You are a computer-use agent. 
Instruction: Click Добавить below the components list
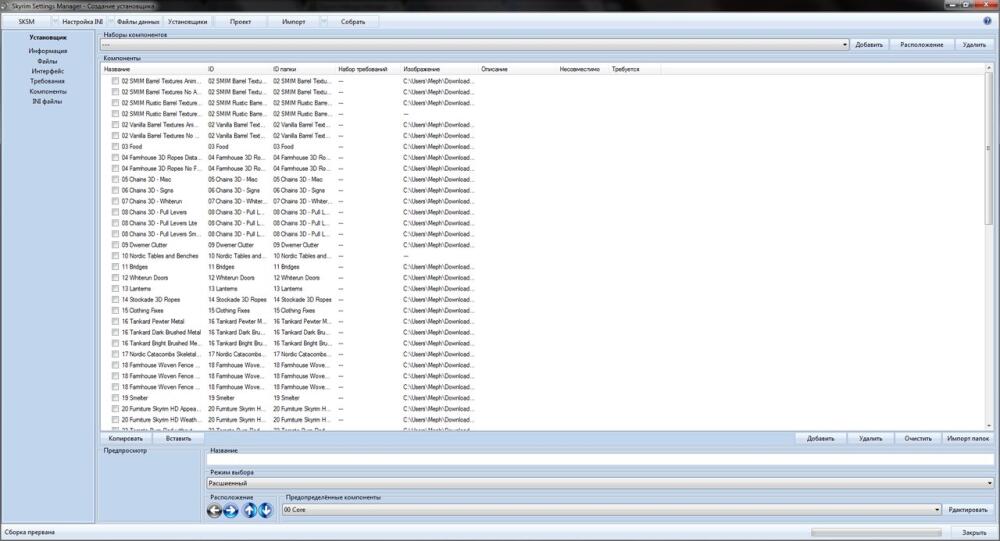820,439
